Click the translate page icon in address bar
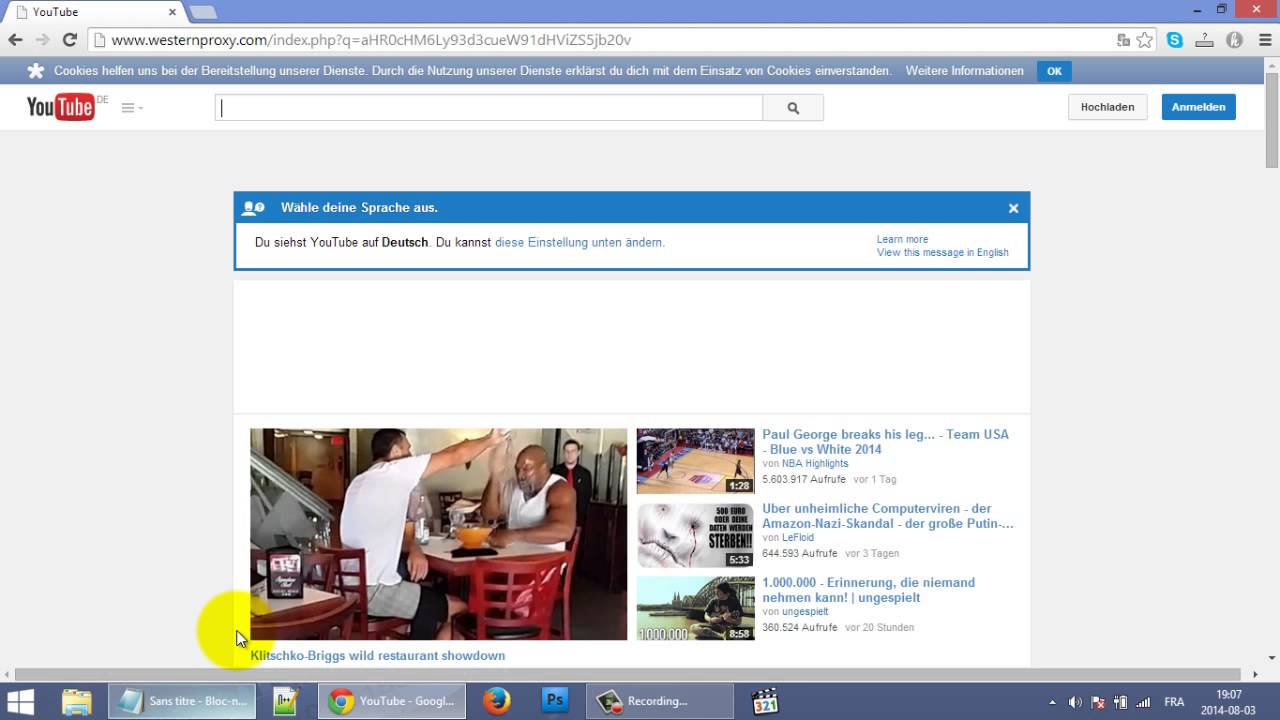Image resolution: width=1280 pixels, height=720 pixels. [1123, 40]
